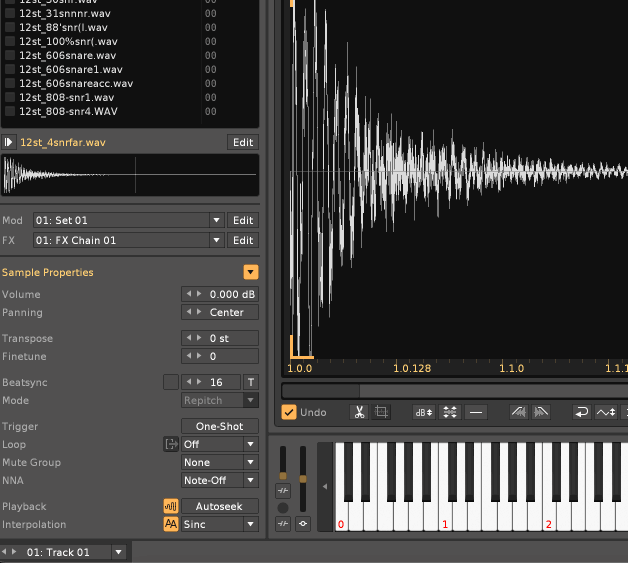
Task: Click Edit button next to FX chain
Action: coord(243,241)
